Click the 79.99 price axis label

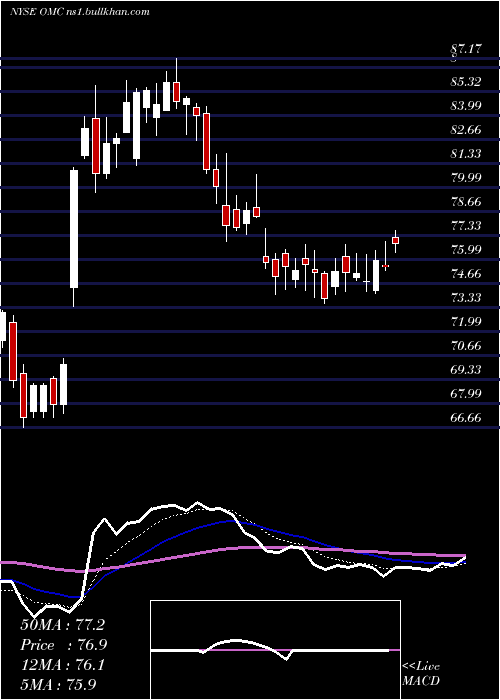point(466,178)
